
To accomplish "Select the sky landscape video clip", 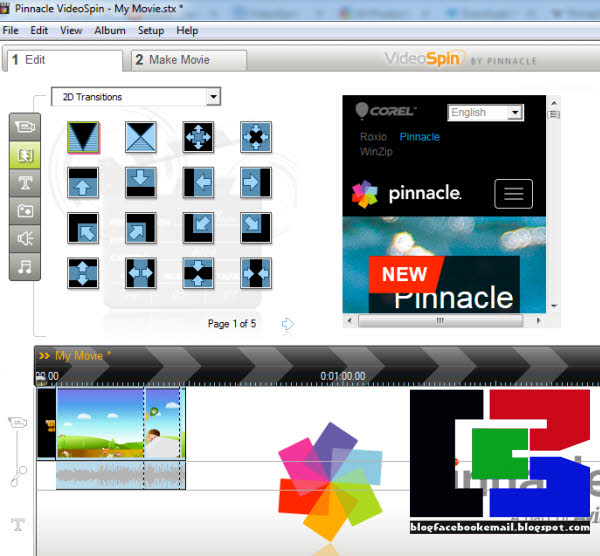I will click(x=100, y=423).
